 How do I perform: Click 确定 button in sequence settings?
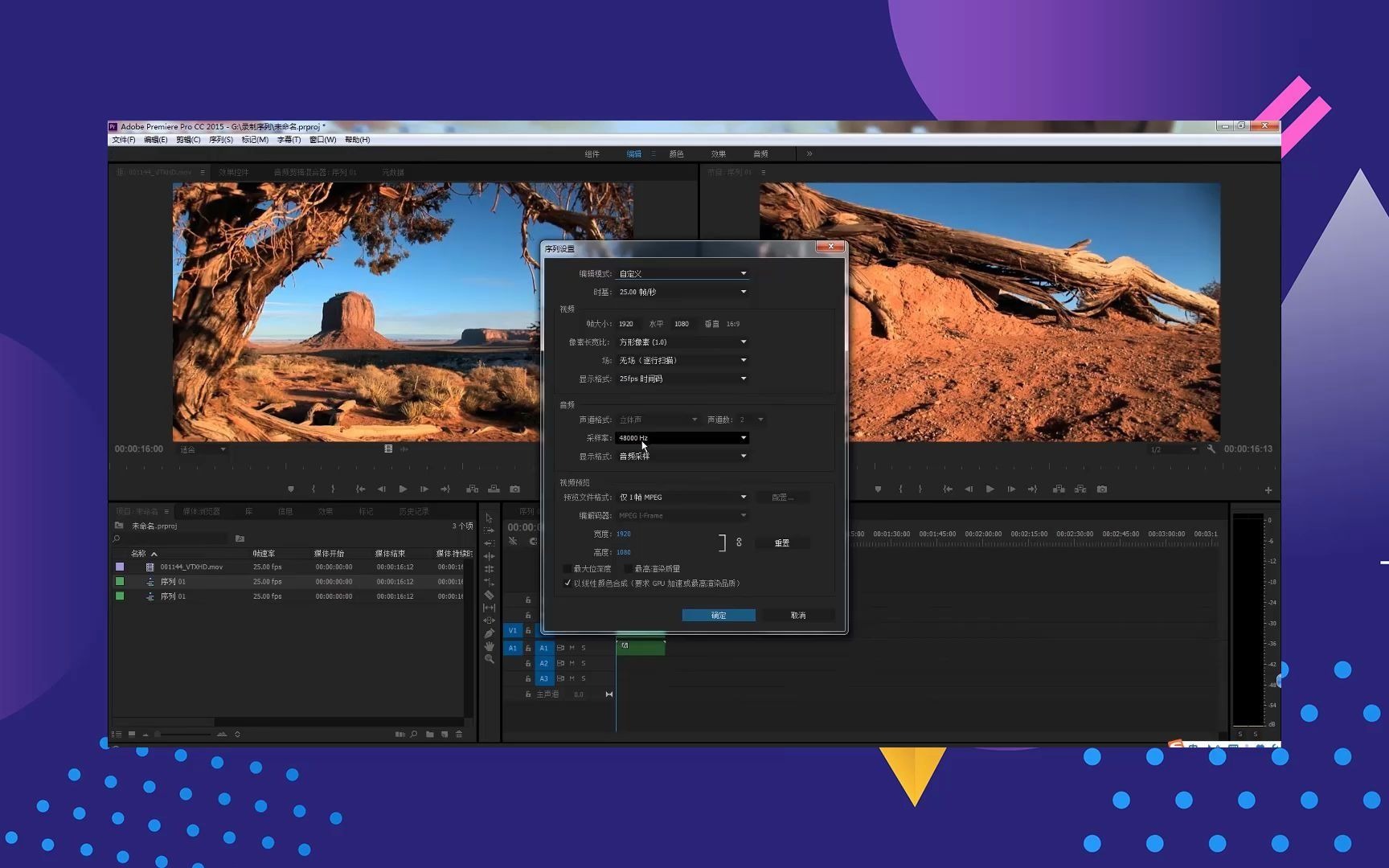[719, 616]
